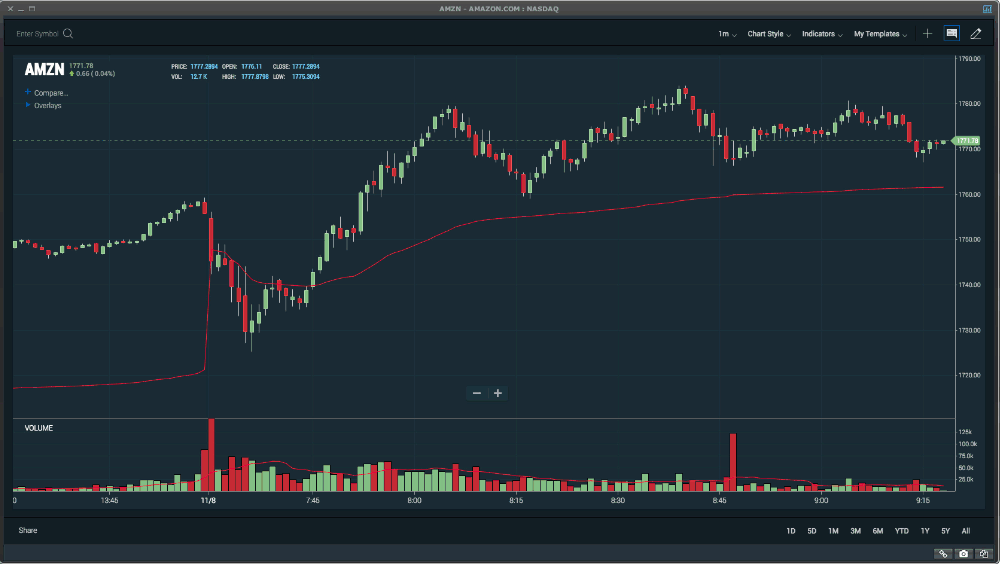Open the My Templates dropdown
Viewport: 1000px width, 564px height.
click(x=880, y=34)
